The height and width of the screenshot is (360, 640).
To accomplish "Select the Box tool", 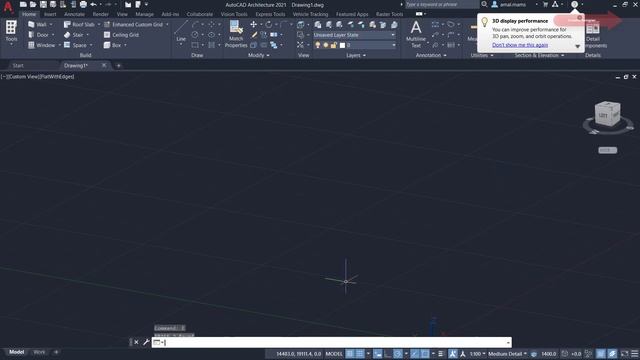I will [x=112, y=45].
